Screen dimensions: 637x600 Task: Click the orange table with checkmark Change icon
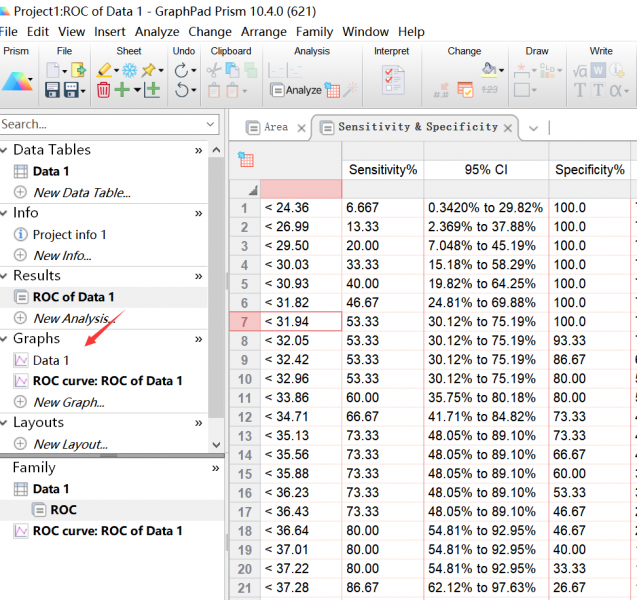[465, 90]
